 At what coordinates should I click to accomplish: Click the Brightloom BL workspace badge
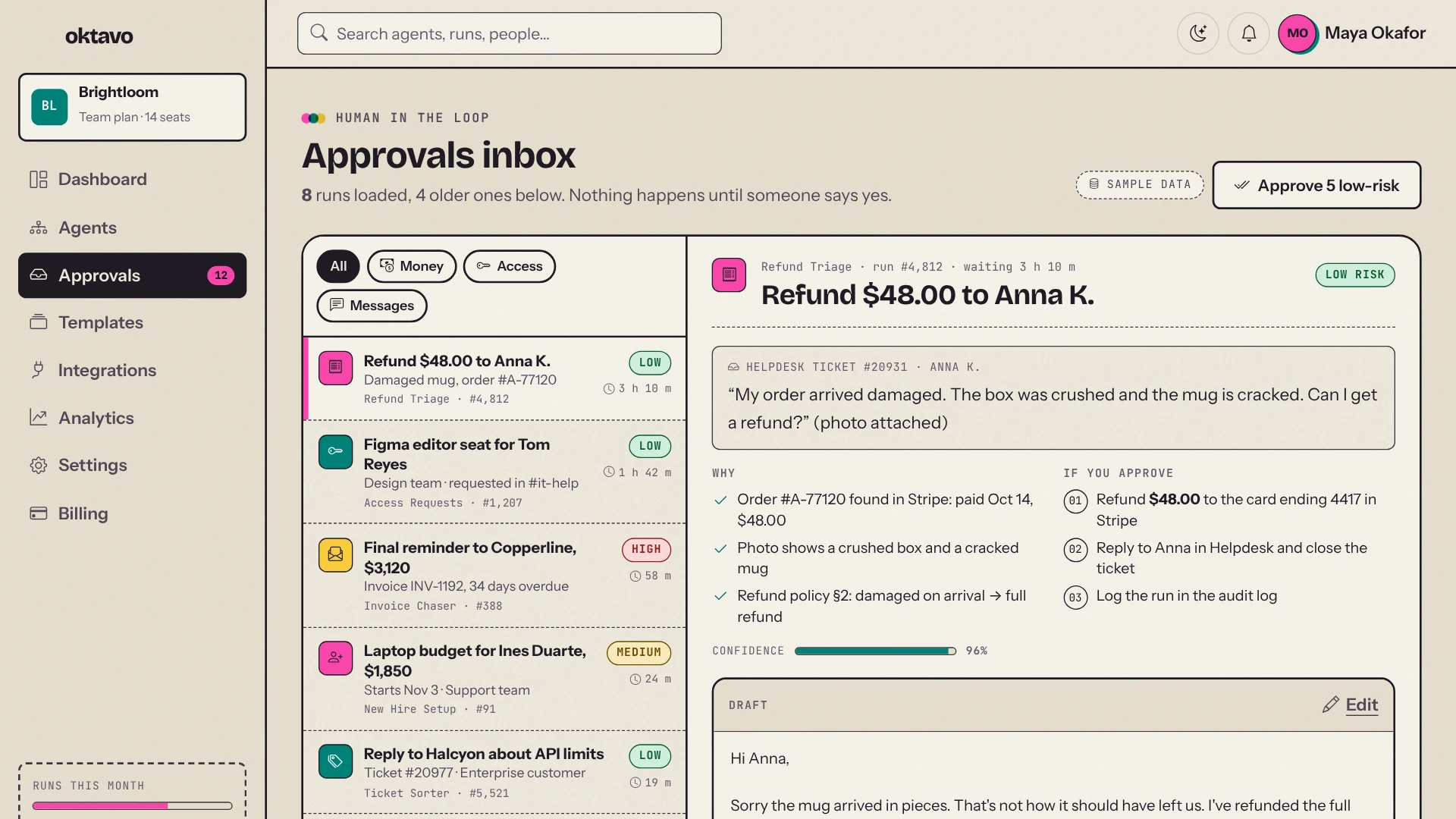[x=49, y=106]
